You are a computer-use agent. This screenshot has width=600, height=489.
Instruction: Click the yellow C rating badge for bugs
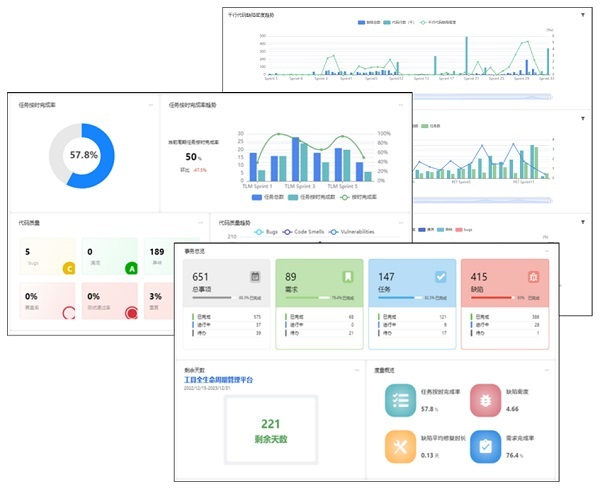click(69, 269)
